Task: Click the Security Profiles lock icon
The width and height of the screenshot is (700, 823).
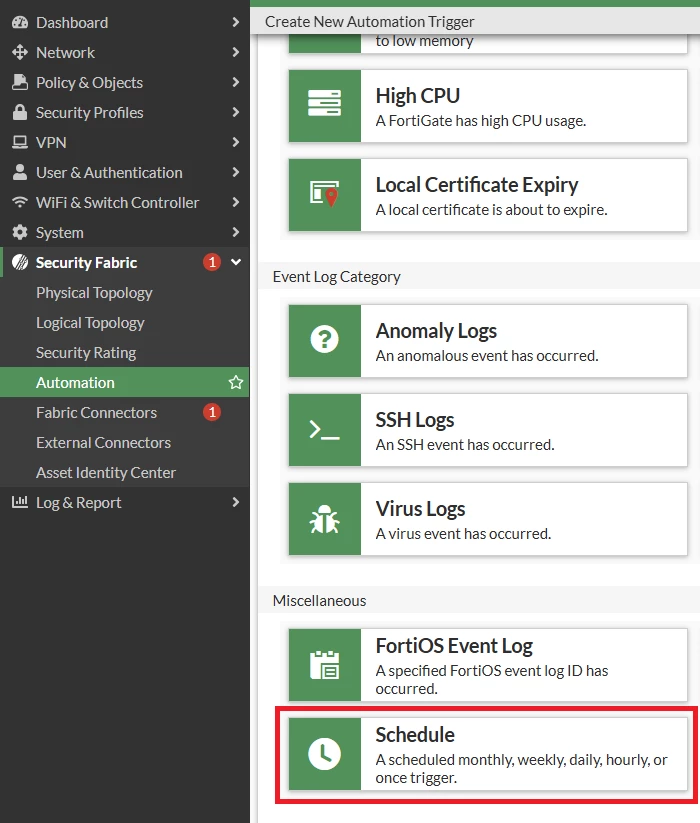Action: pyautogui.click(x=20, y=112)
